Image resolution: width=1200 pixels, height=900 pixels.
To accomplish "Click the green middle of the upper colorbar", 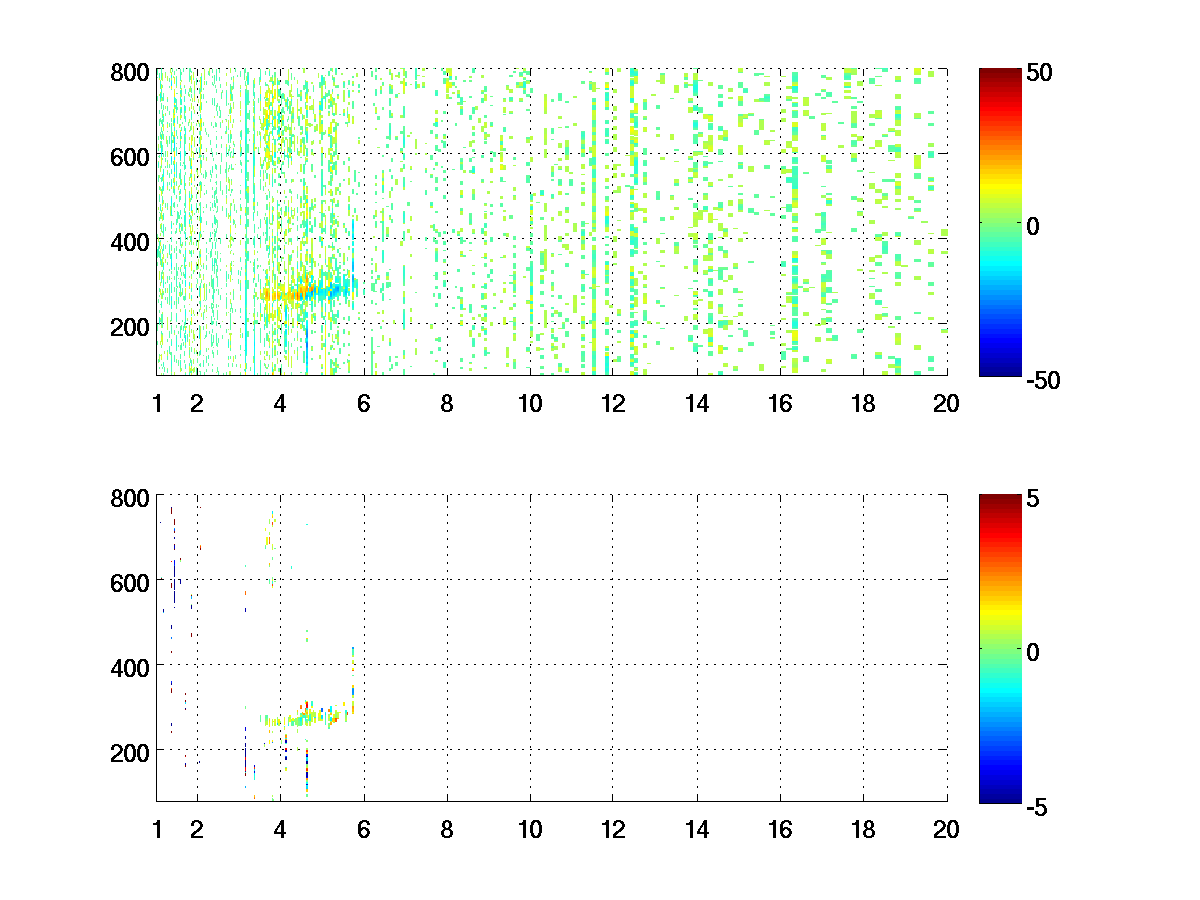I will click(1000, 224).
